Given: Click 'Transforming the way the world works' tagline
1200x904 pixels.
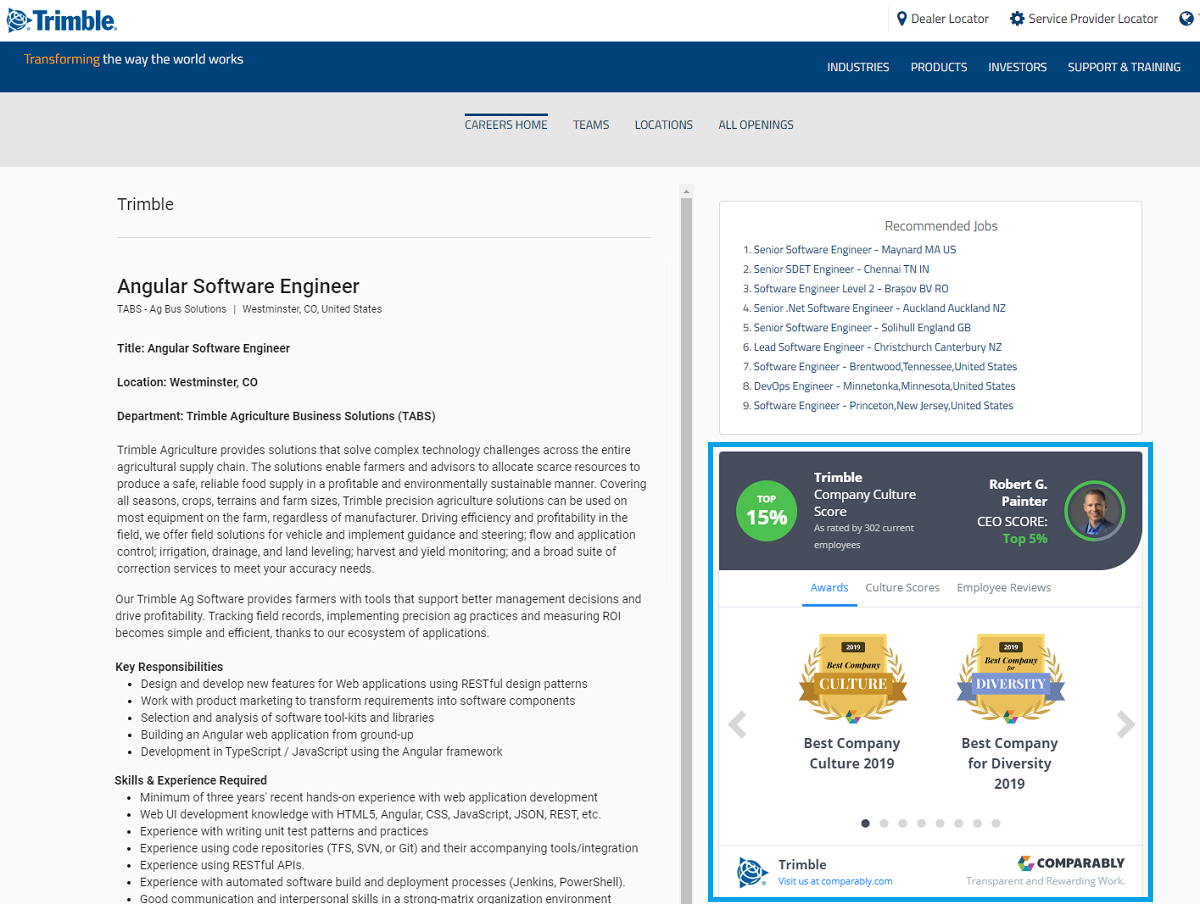Looking at the screenshot, I should coord(134,59).
